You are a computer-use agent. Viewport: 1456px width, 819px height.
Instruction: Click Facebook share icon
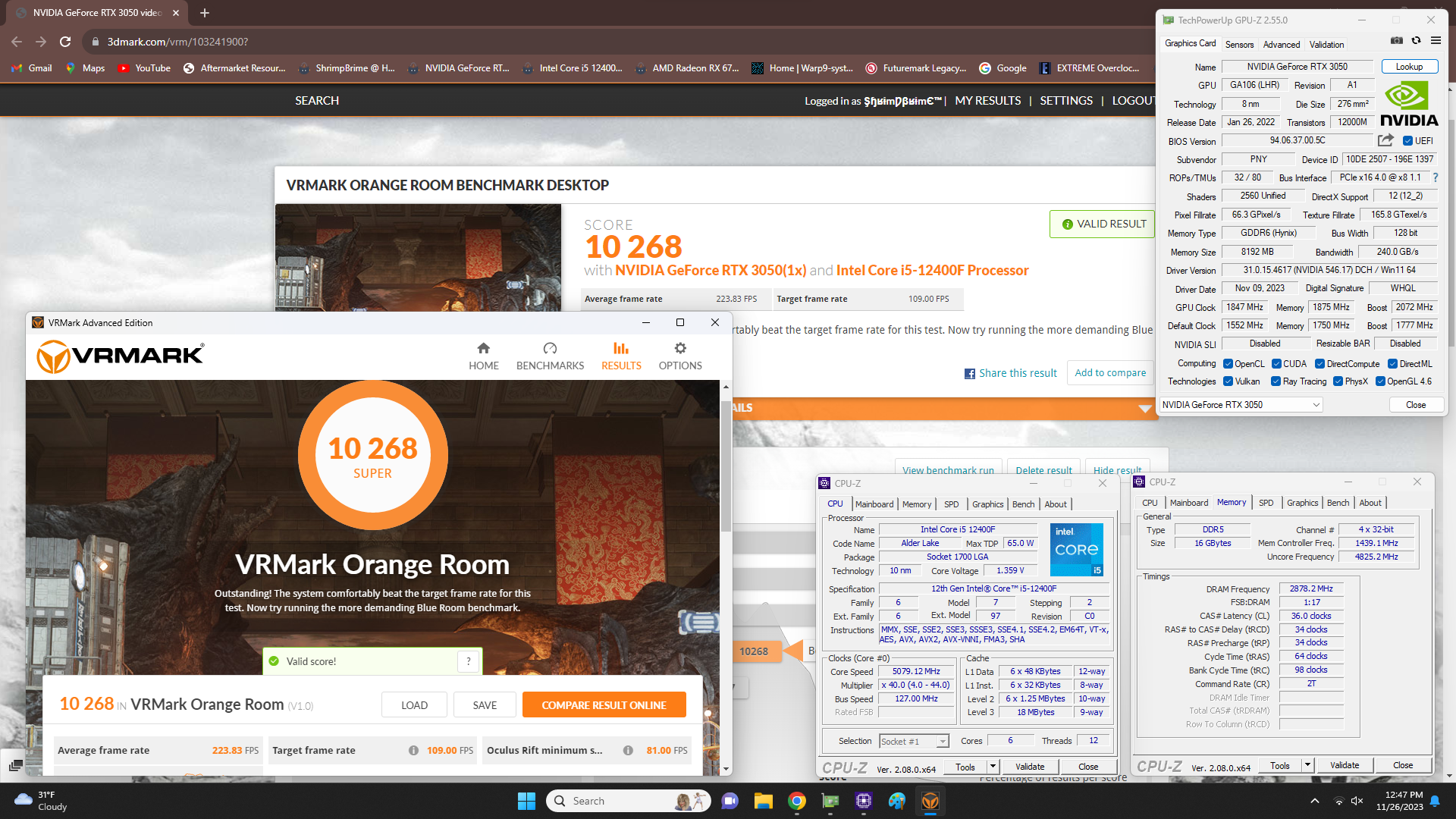[x=970, y=374]
